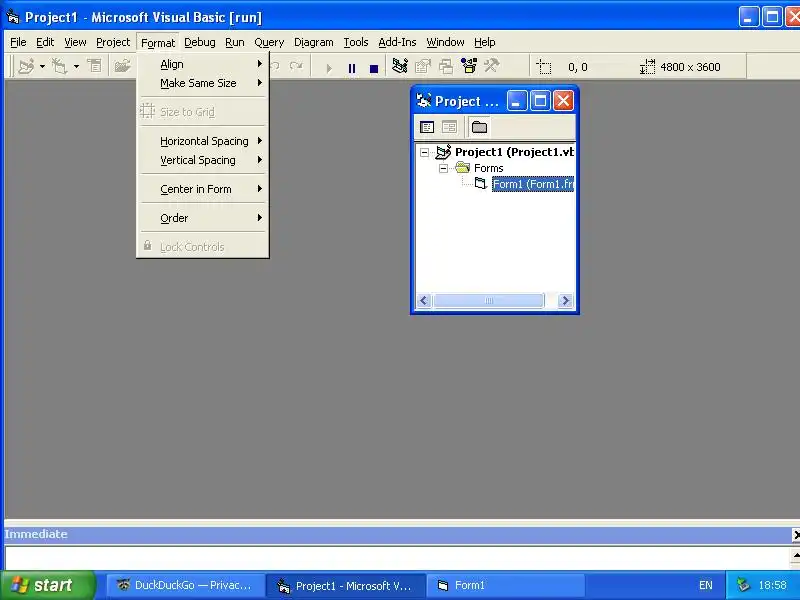The width and height of the screenshot is (800, 600).
Task: Open the Add Project dropdown arrow
Action: (x=42, y=66)
